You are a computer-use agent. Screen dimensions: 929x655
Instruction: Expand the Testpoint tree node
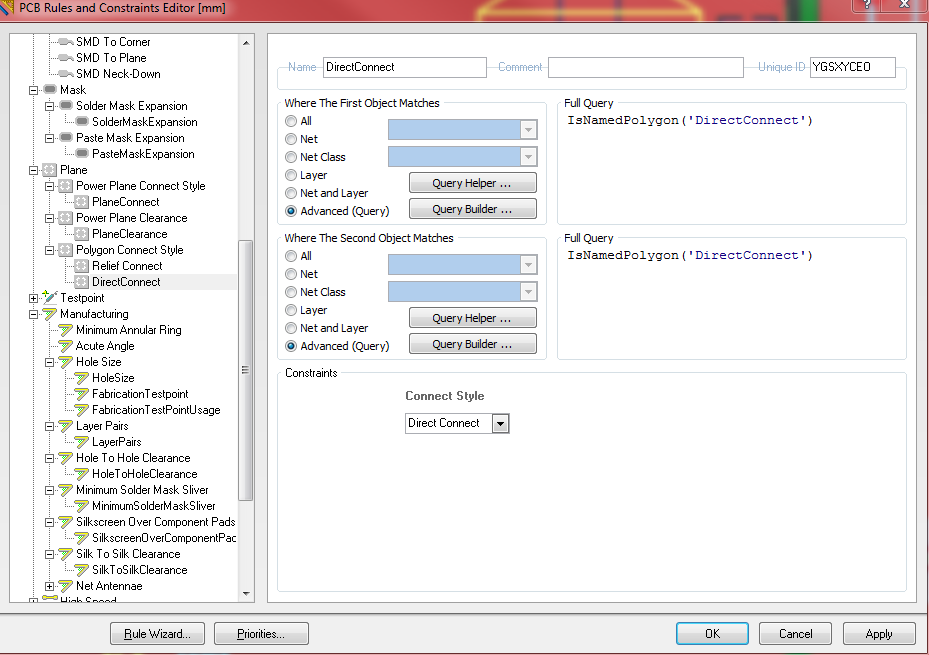point(34,298)
